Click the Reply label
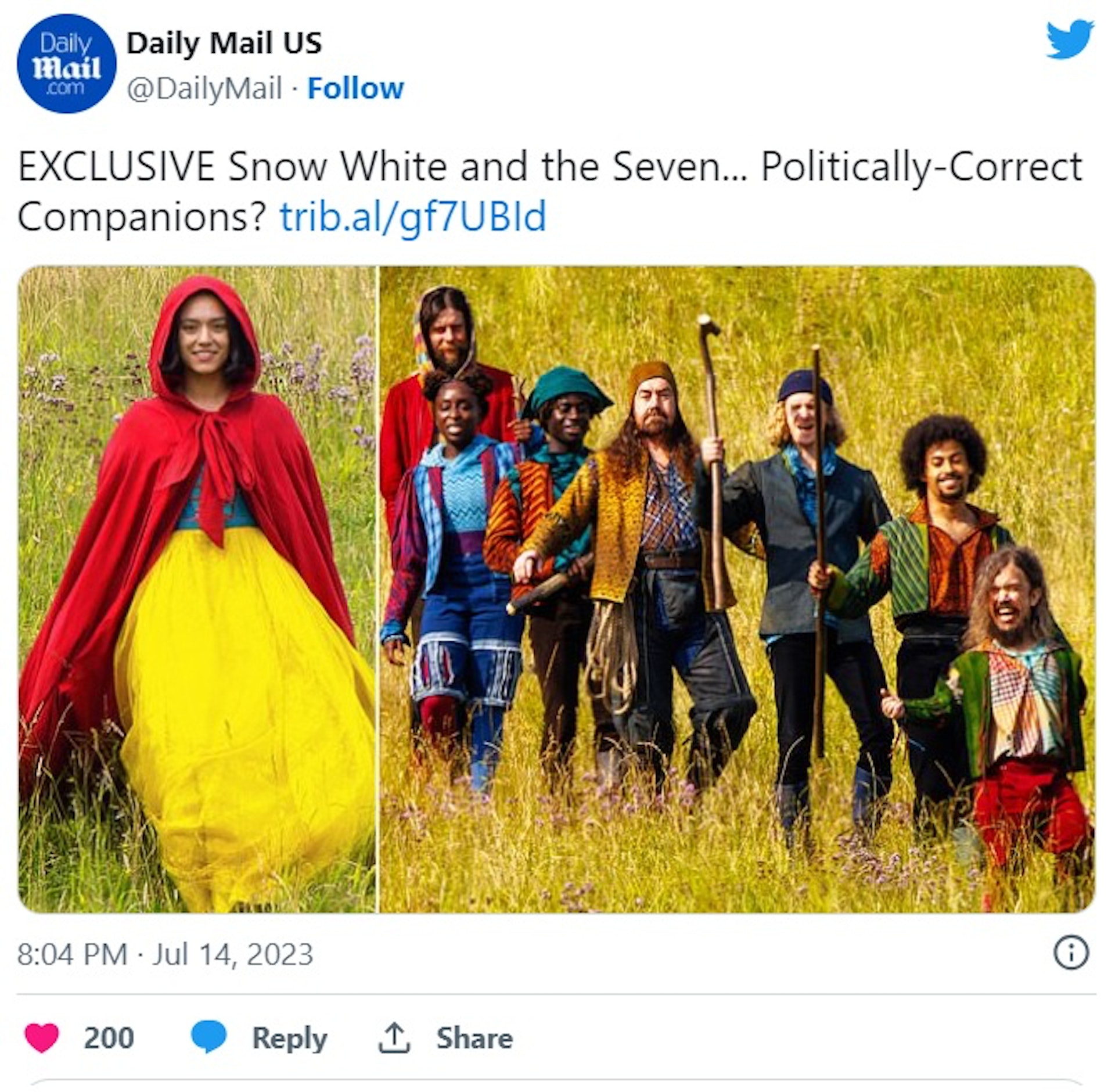This screenshot has height=1092, width=1115. 289,1039
